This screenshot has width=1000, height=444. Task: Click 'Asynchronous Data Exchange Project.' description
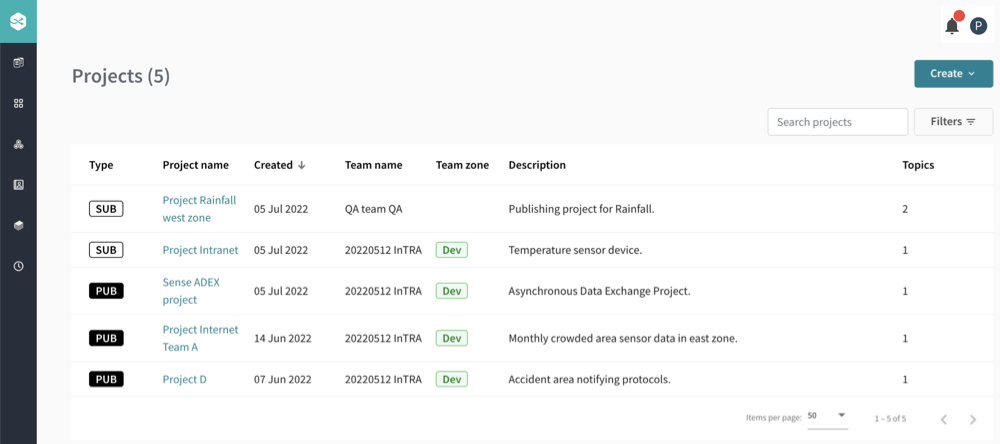599,291
